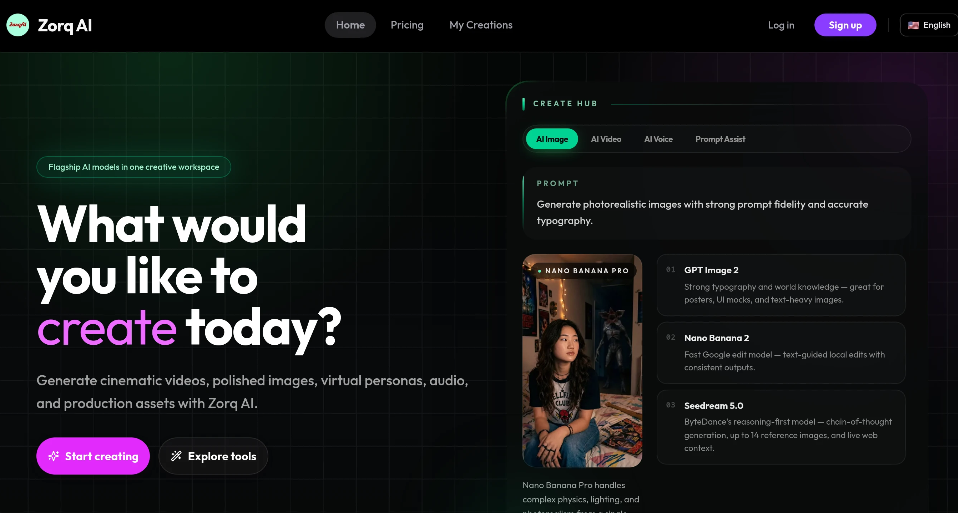Click the Zorq AI logo icon

click(x=18, y=25)
